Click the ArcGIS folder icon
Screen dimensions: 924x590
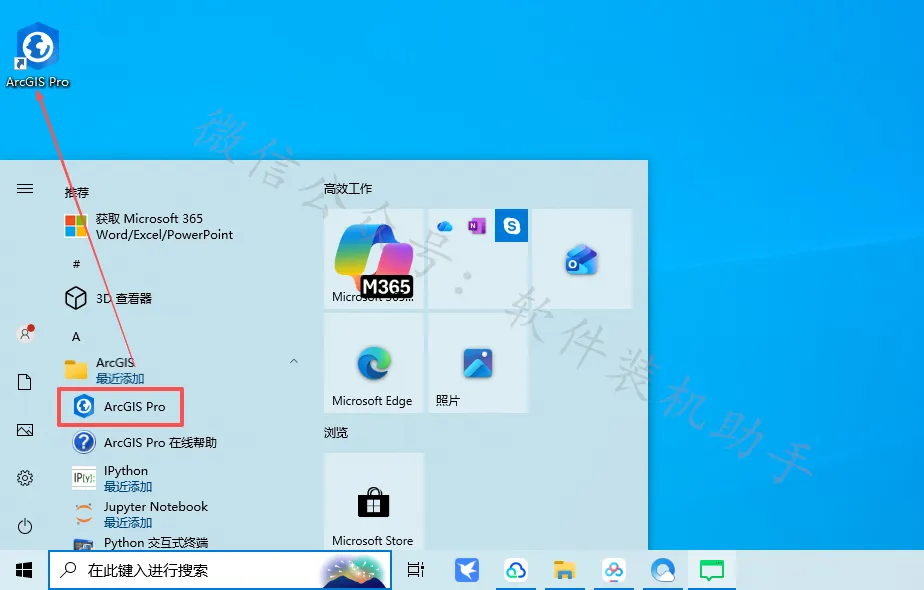coord(76,370)
